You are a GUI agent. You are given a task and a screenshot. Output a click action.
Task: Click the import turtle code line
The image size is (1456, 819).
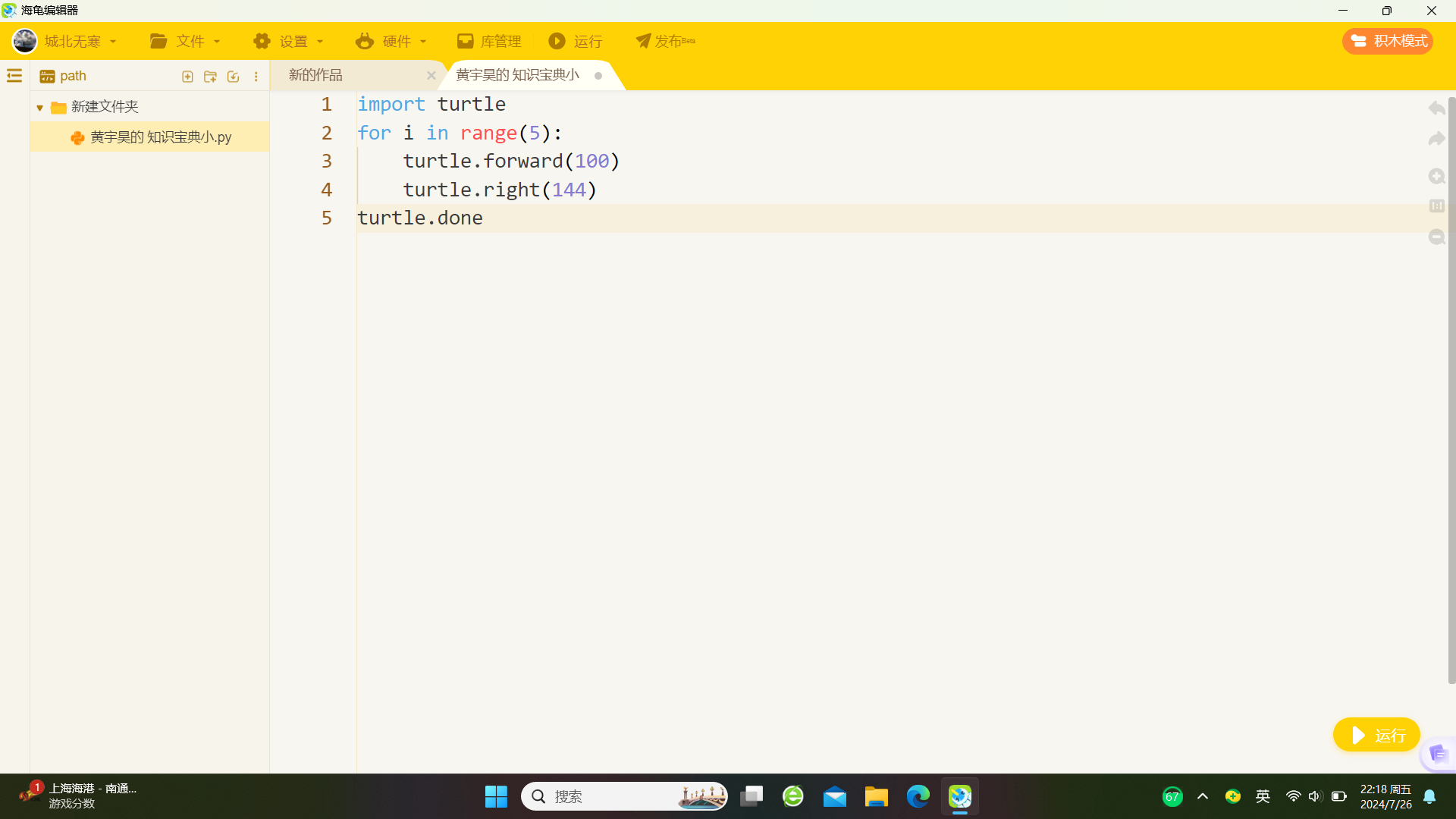pos(431,104)
